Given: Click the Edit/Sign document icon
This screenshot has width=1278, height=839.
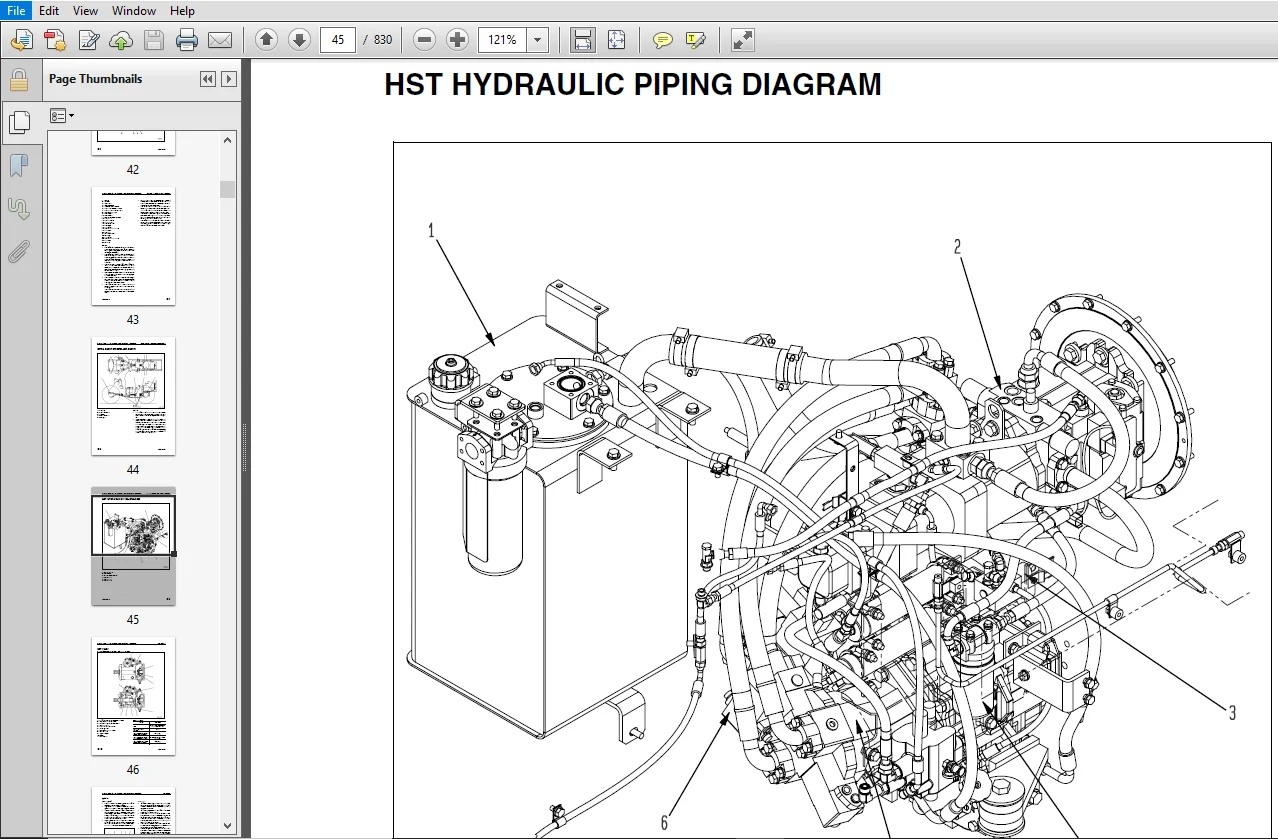Looking at the screenshot, I should click(89, 40).
